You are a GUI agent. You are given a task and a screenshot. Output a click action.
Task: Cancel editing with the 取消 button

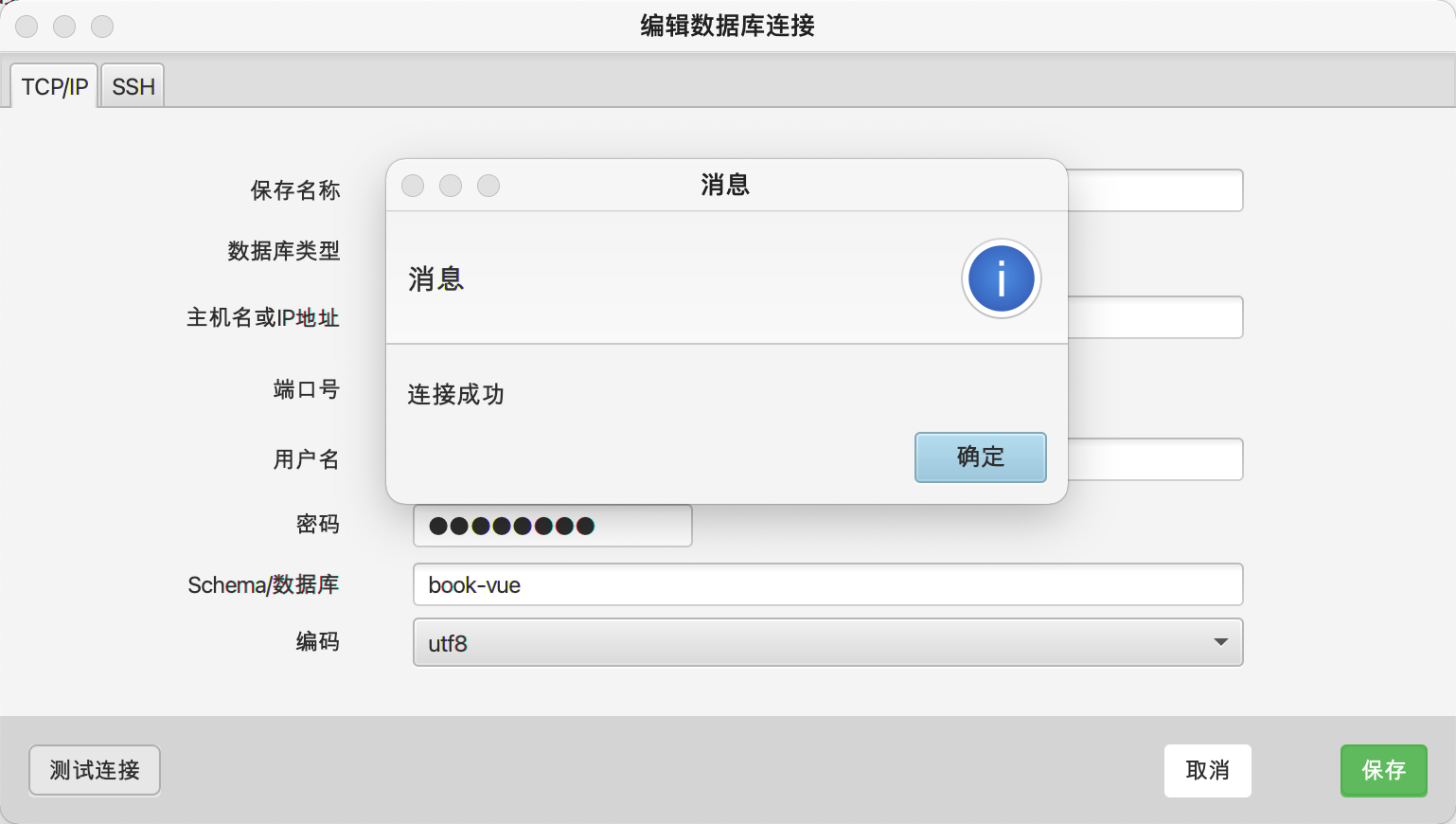1207,770
